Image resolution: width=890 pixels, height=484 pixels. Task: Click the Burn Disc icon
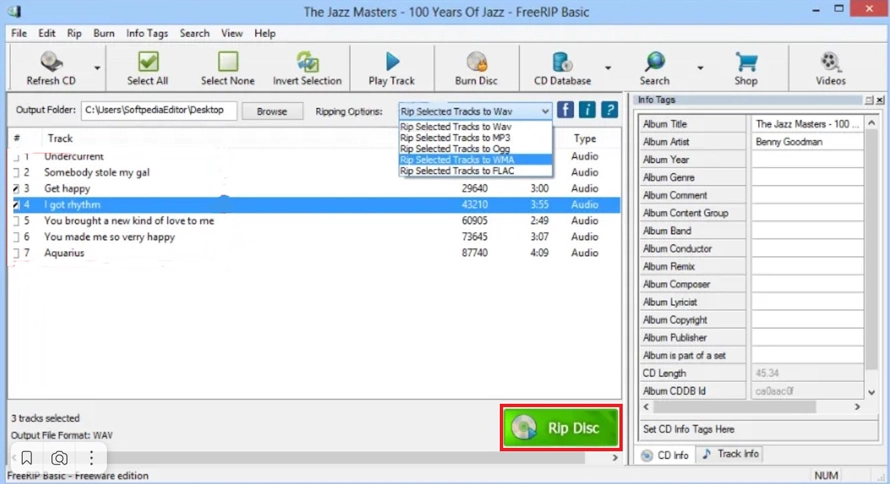tap(476, 61)
